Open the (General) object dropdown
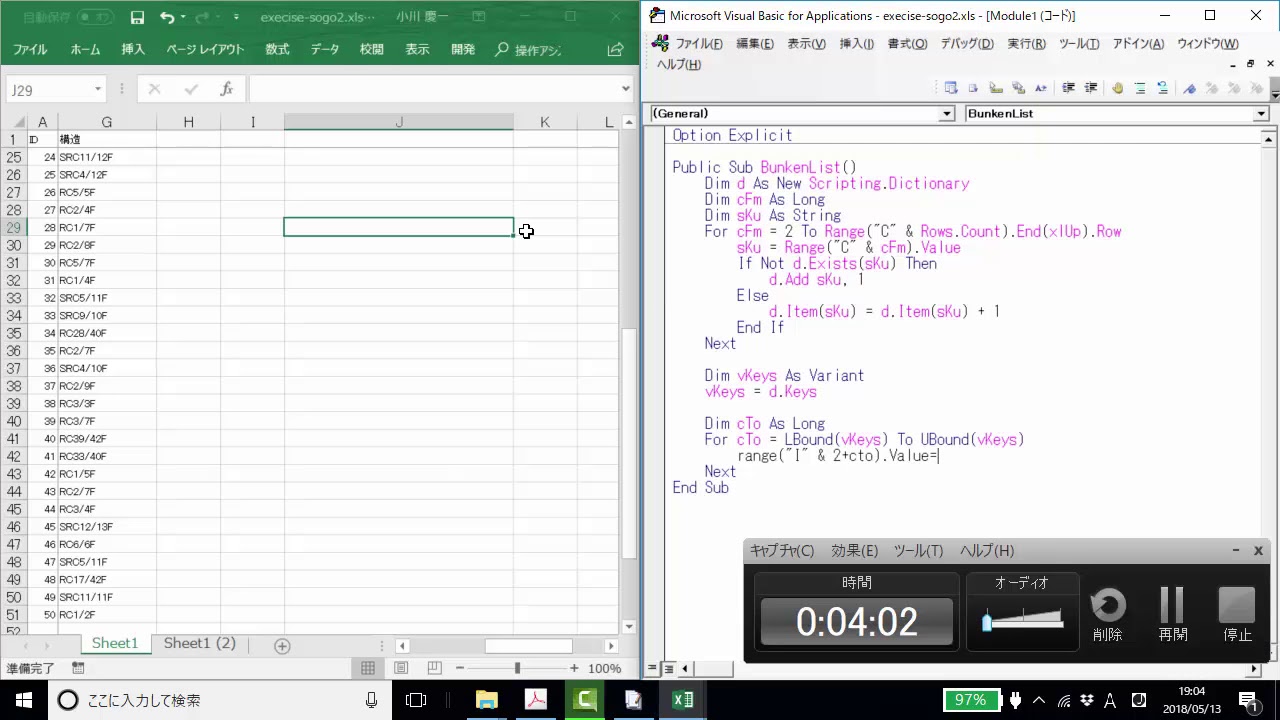Viewport: 1280px width, 720px height. point(946,114)
